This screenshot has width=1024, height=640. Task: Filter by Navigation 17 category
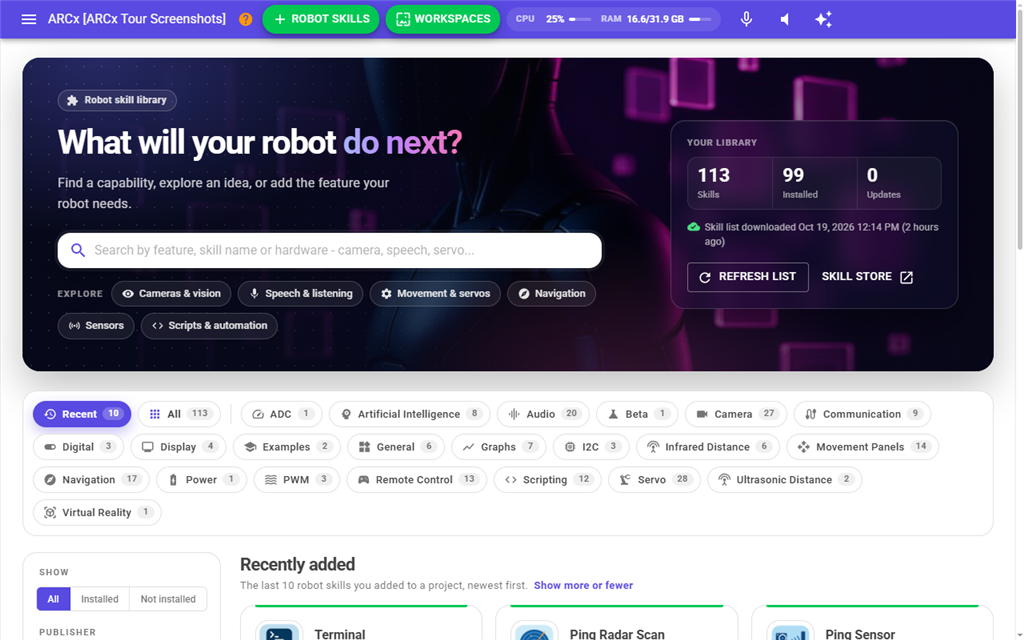click(91, 479)
